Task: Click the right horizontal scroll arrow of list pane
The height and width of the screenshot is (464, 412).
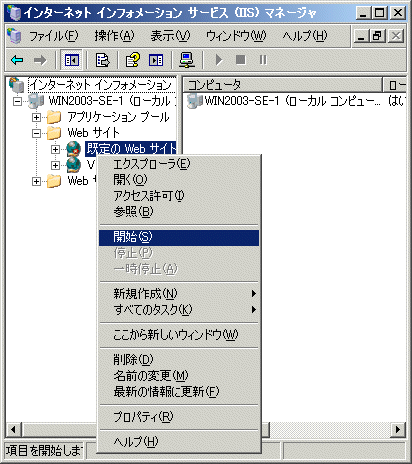Action: coord(398,429)
